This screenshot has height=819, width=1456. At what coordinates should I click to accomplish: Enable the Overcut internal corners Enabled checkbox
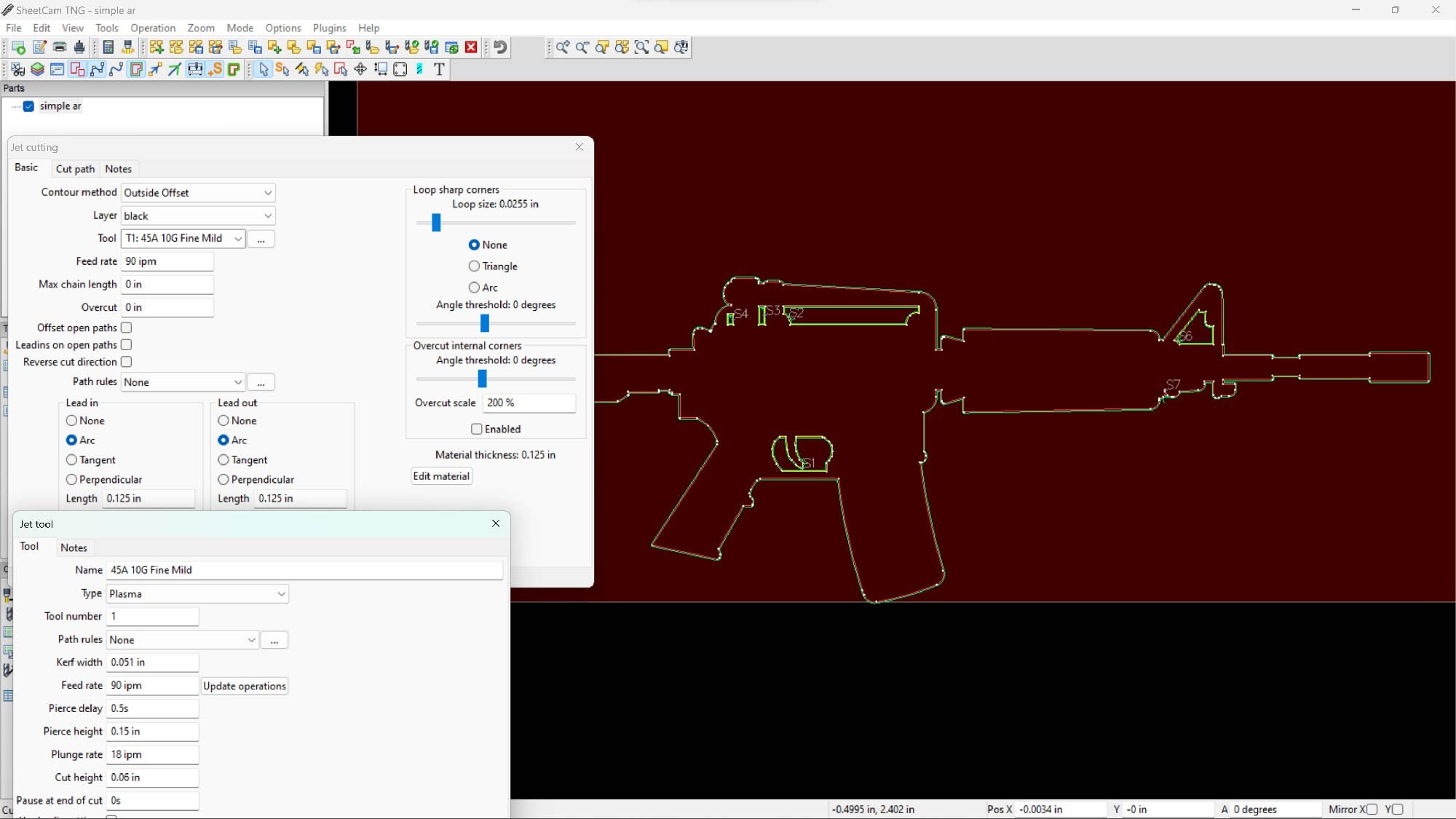click(x=476, y=429)
